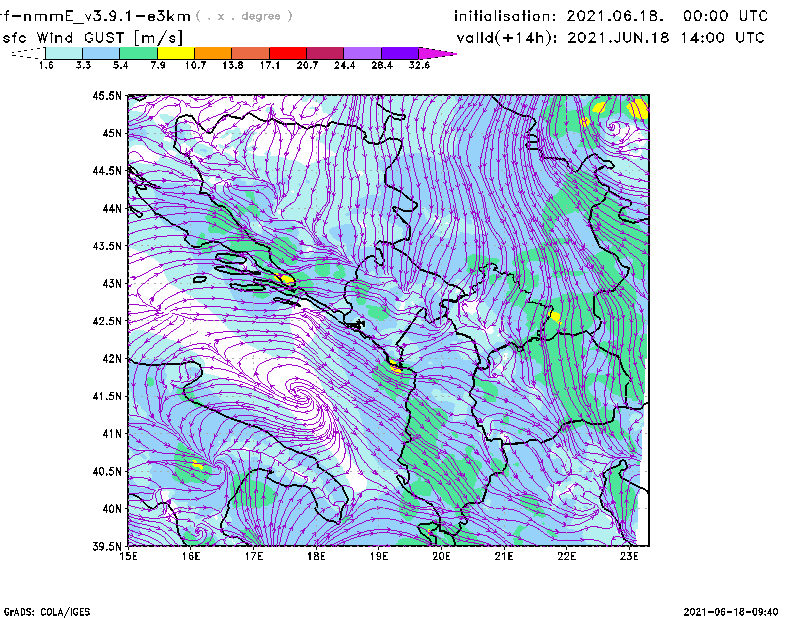Click the '17E' longitude label
The width and height of the screenshot is (800, 618).
(x=254, y=556)
